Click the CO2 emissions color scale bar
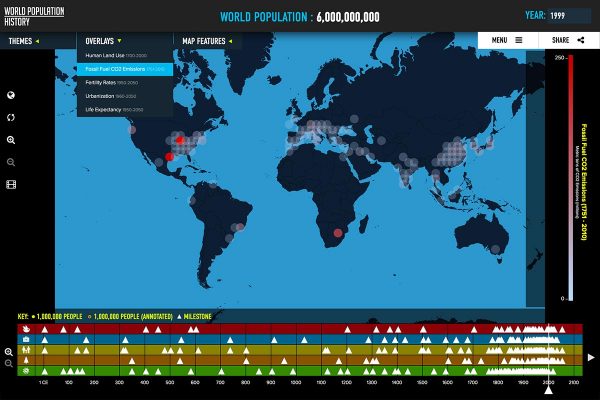Screen dimensions: 600x400 pos(571,178)
